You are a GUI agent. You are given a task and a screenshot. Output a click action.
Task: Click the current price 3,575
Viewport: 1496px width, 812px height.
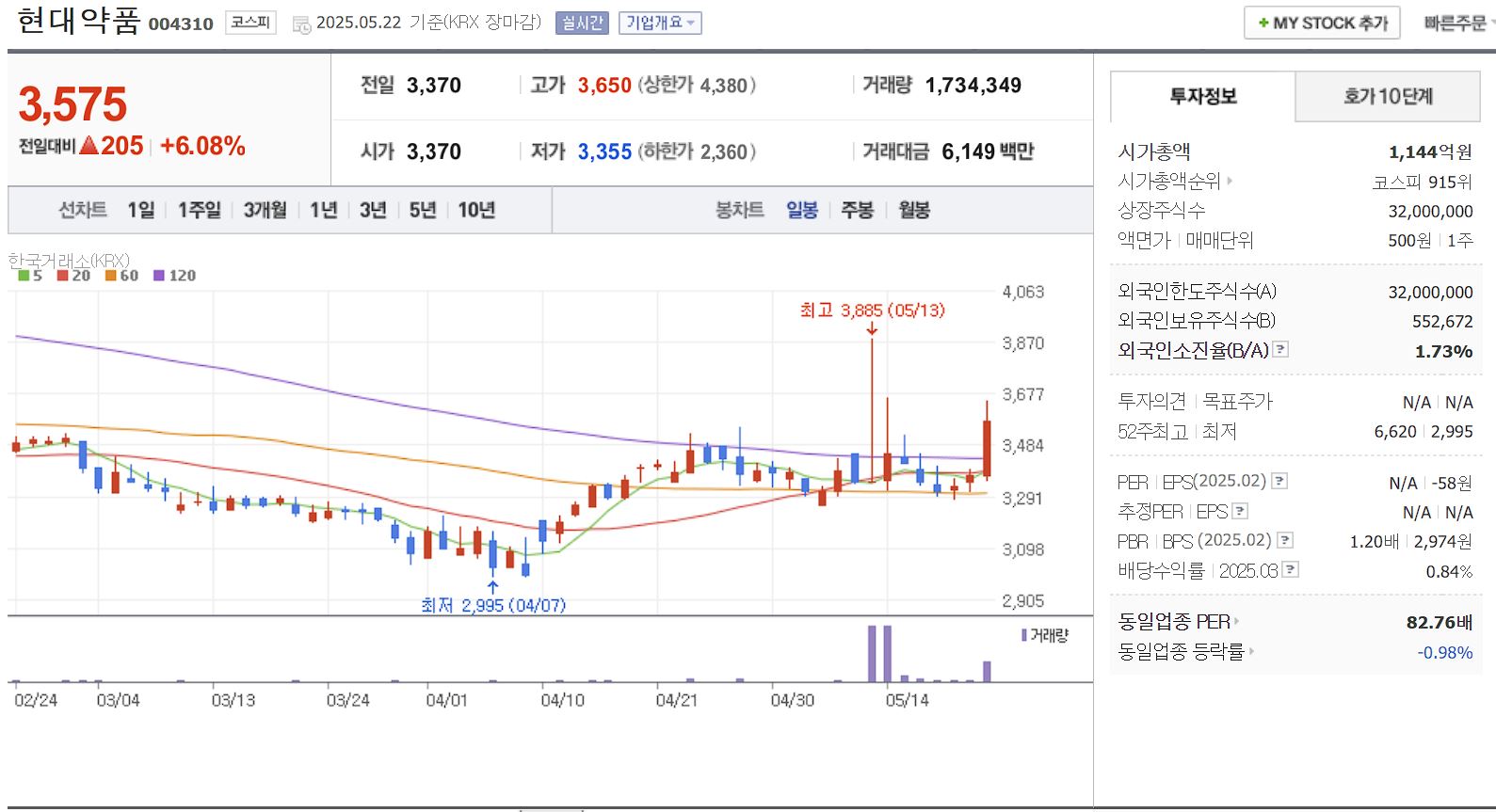tap(72, 104)
